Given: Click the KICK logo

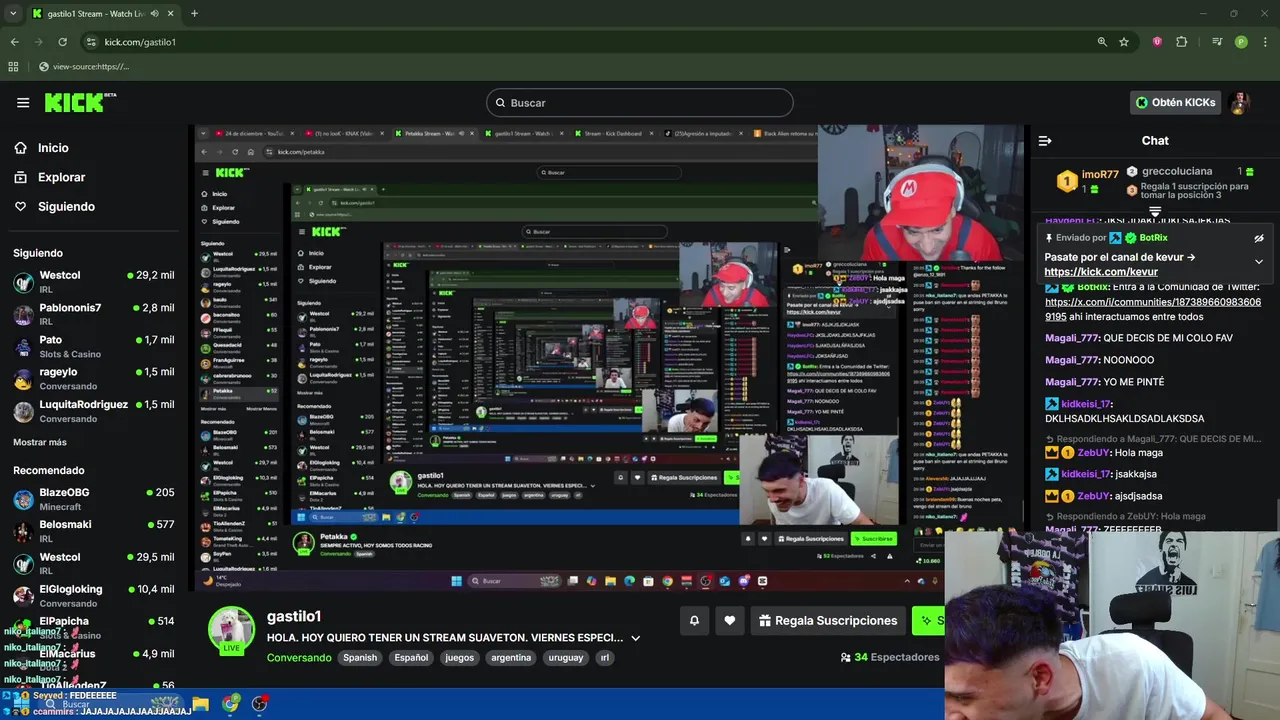Looking at the screenshot, I should tap(80, 102).
